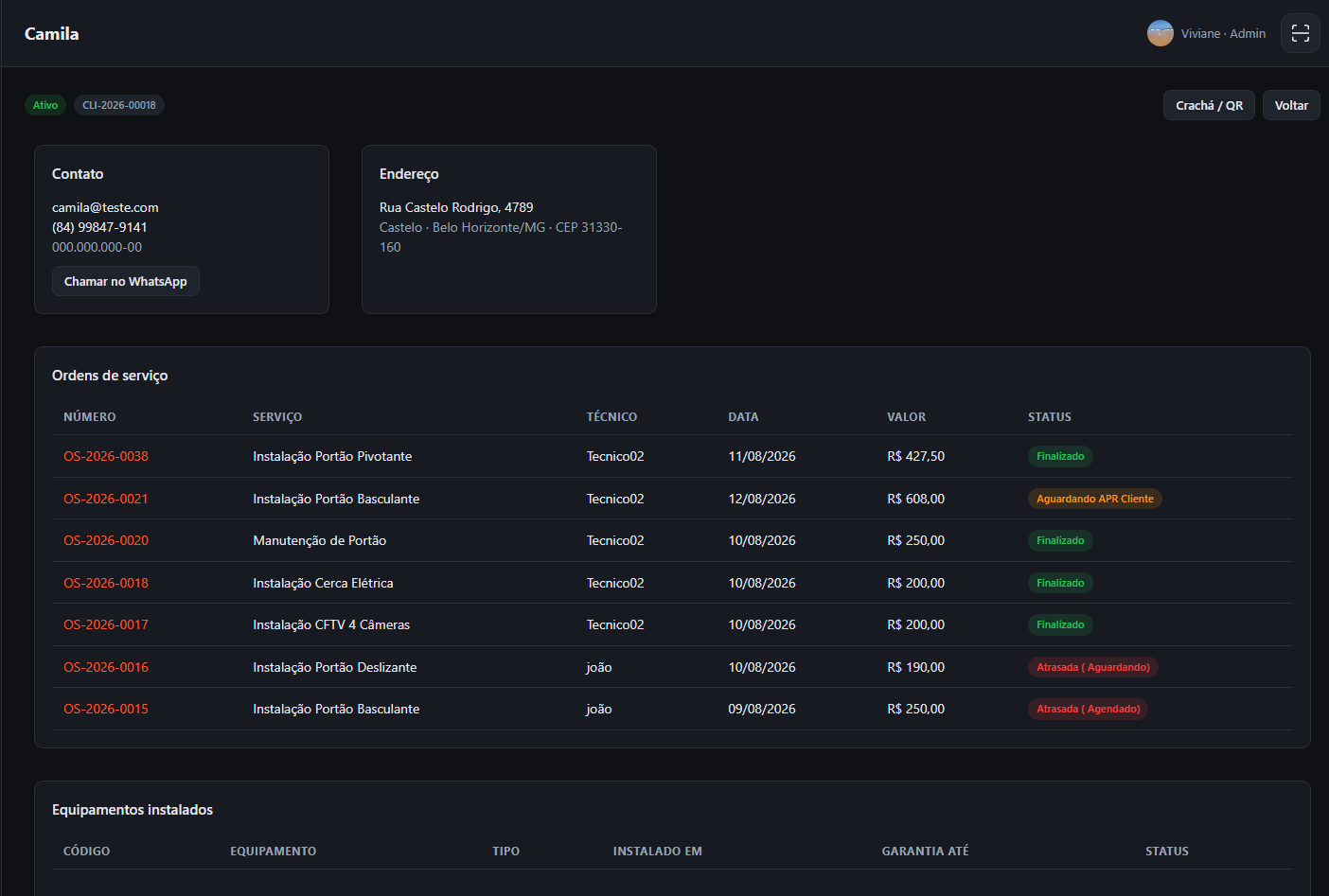This screenshot has width=1329, height=896.
Task: Open service order OS-2026-0016
Action: 106,667
